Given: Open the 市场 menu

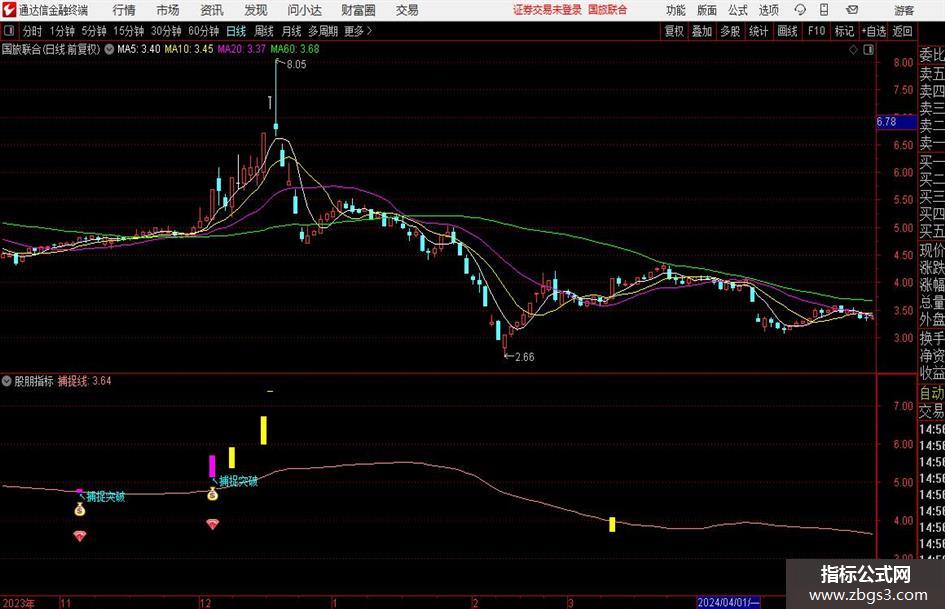Looking at the screenshot, I should point(168,10).
